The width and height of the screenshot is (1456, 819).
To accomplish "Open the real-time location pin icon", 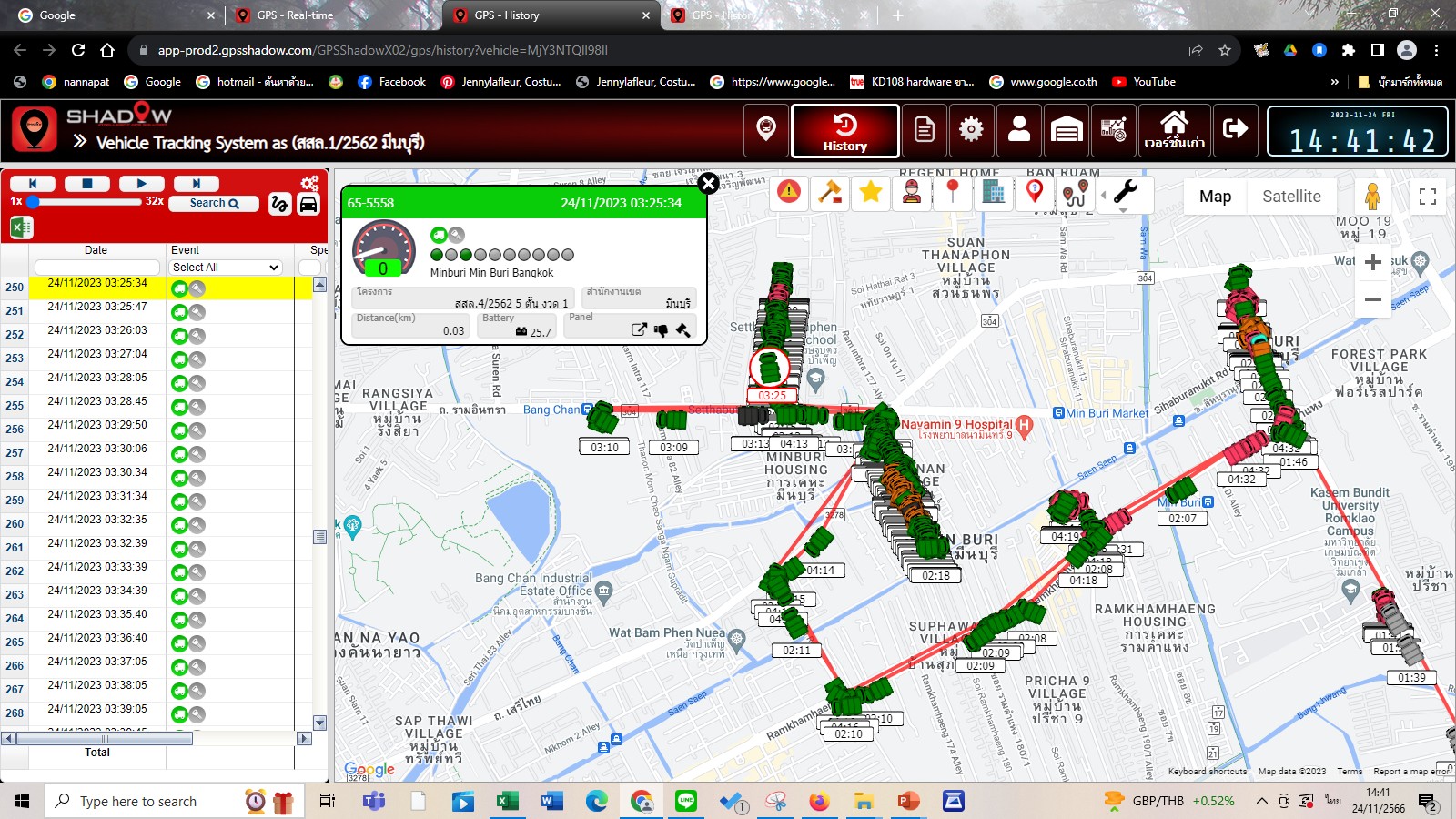I will pyautogui.click(x=766, y=130).
